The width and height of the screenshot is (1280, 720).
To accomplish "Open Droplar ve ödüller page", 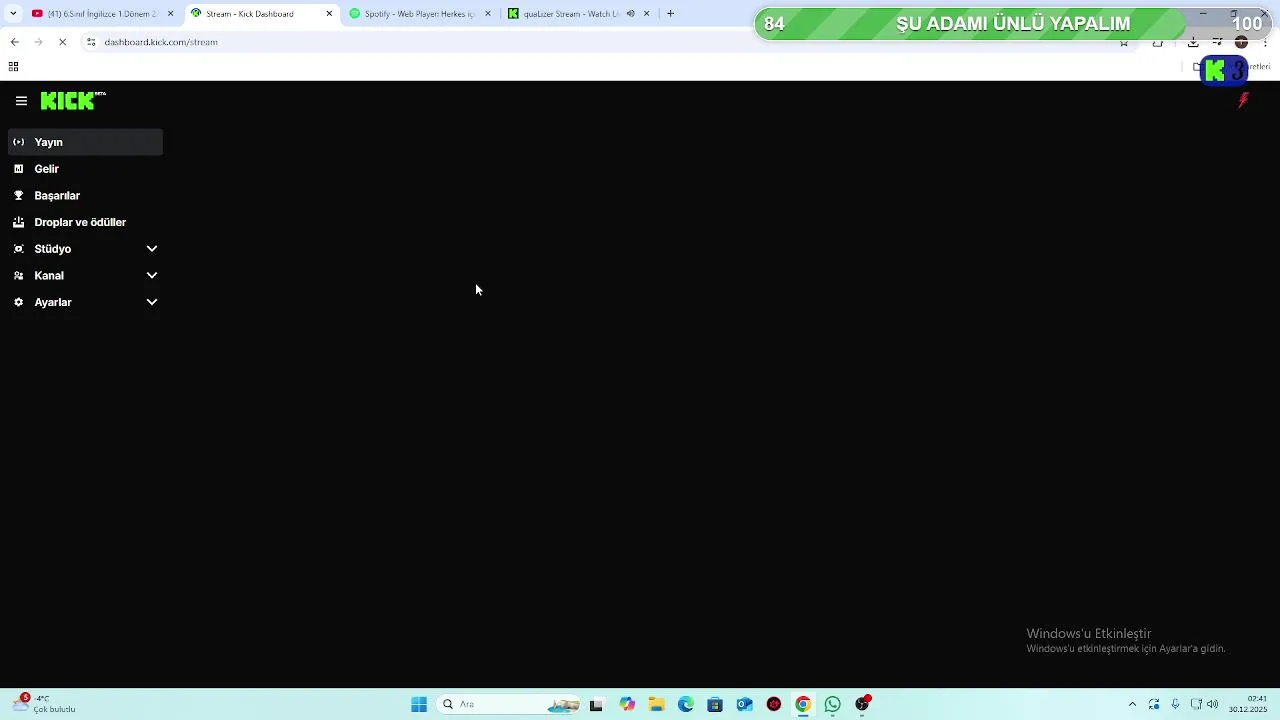I will pyautogui.click(x=85, y=222).
